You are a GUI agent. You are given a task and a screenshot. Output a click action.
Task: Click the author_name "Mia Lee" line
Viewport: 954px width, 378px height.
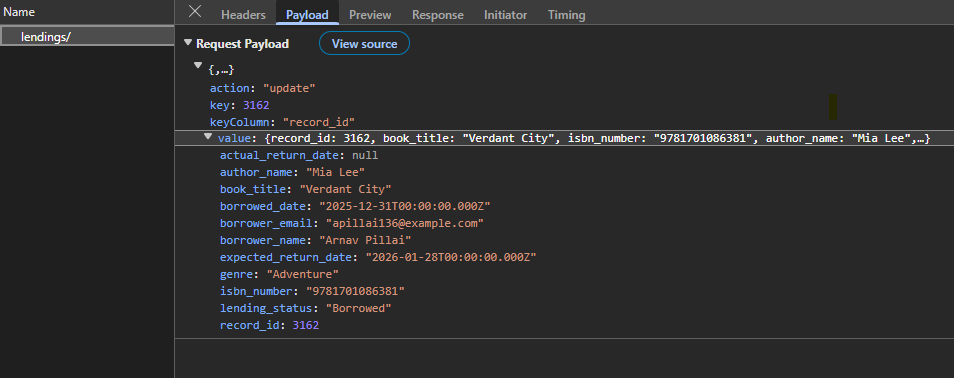292,172
